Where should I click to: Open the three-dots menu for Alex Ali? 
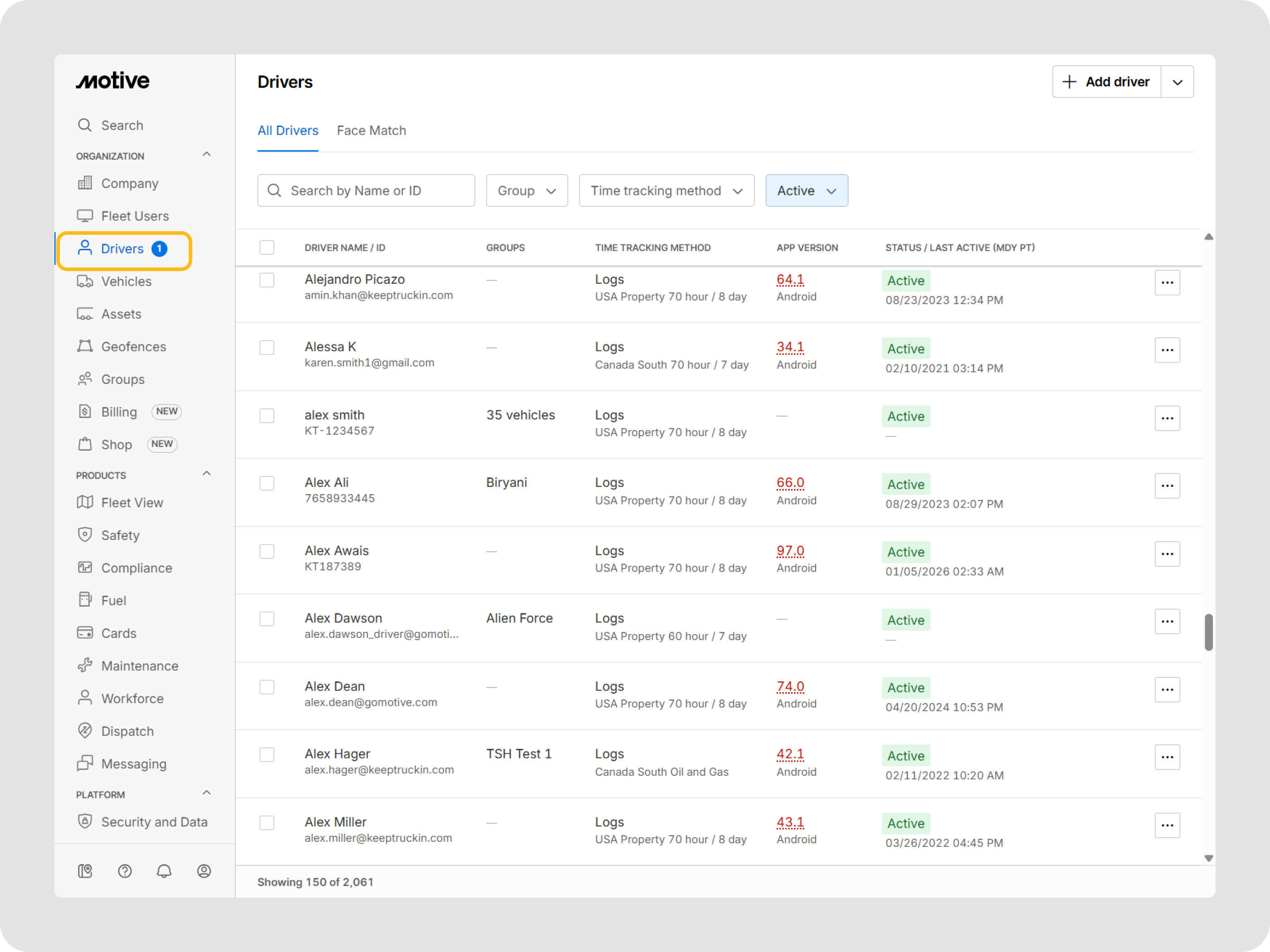1167,486
